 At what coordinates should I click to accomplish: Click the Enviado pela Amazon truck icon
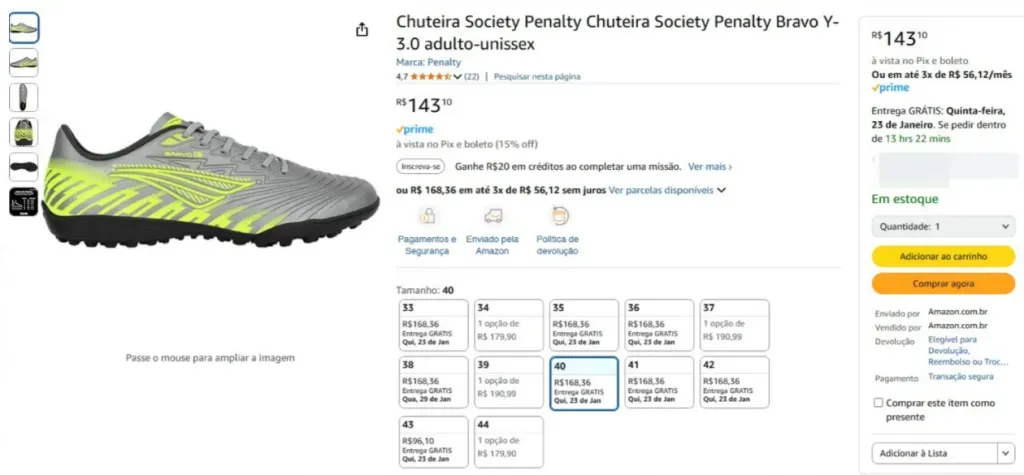(492, 216)
